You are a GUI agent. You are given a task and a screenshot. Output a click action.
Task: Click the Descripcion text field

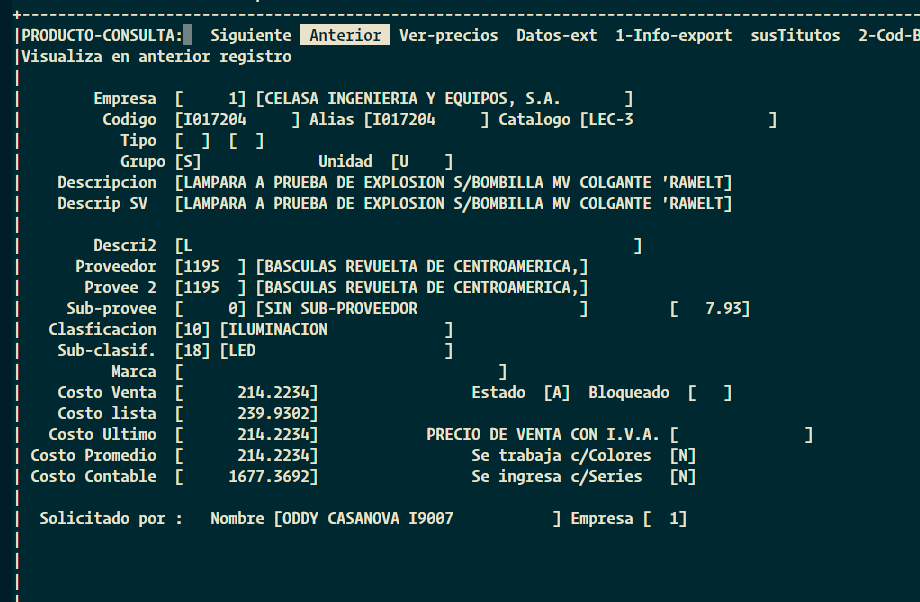tap(452, 183)
